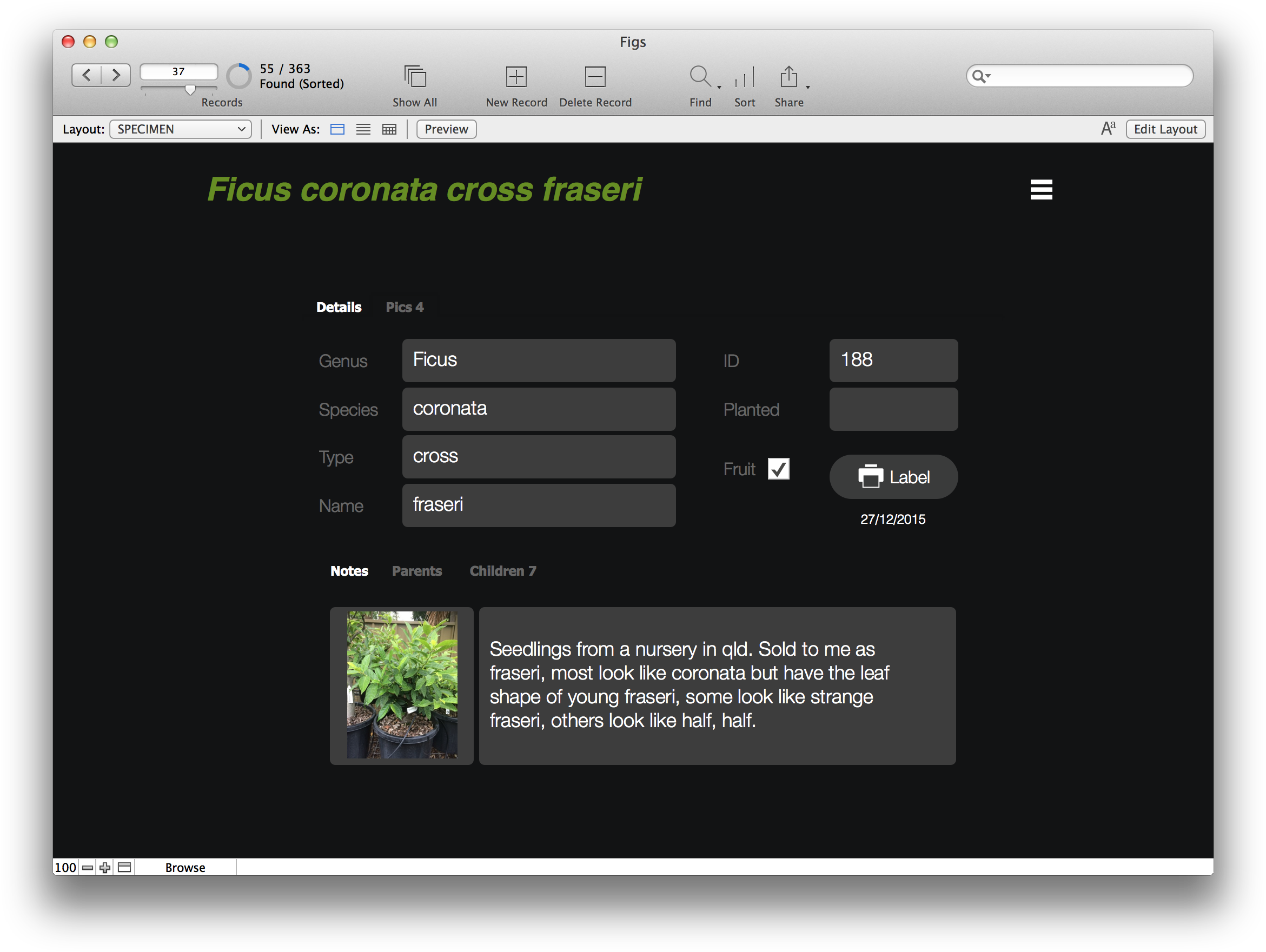Open the search field filter dropdown

click(982, 76)
